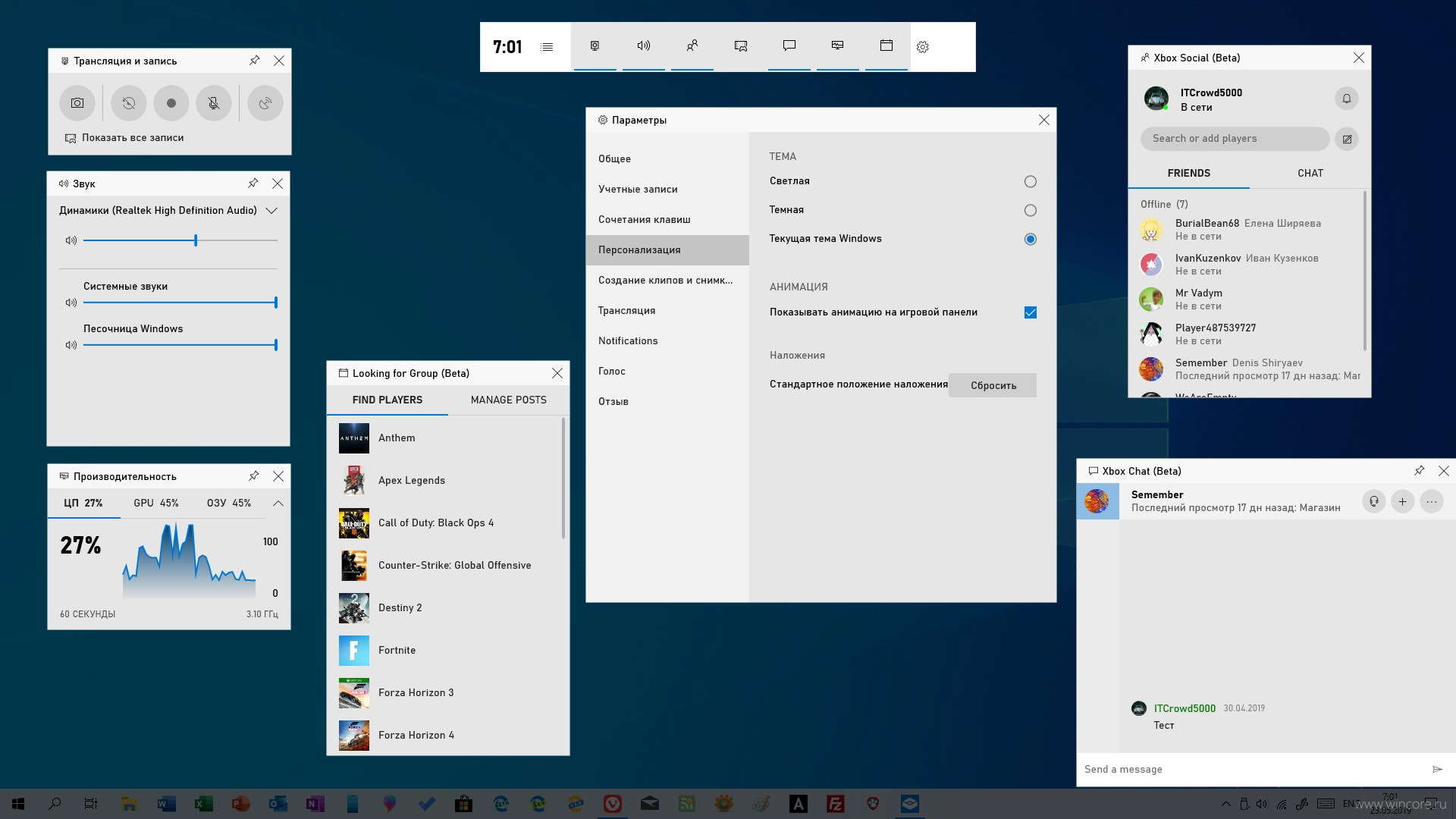Open Сочетания клавиш settings section

pos(667,219)
